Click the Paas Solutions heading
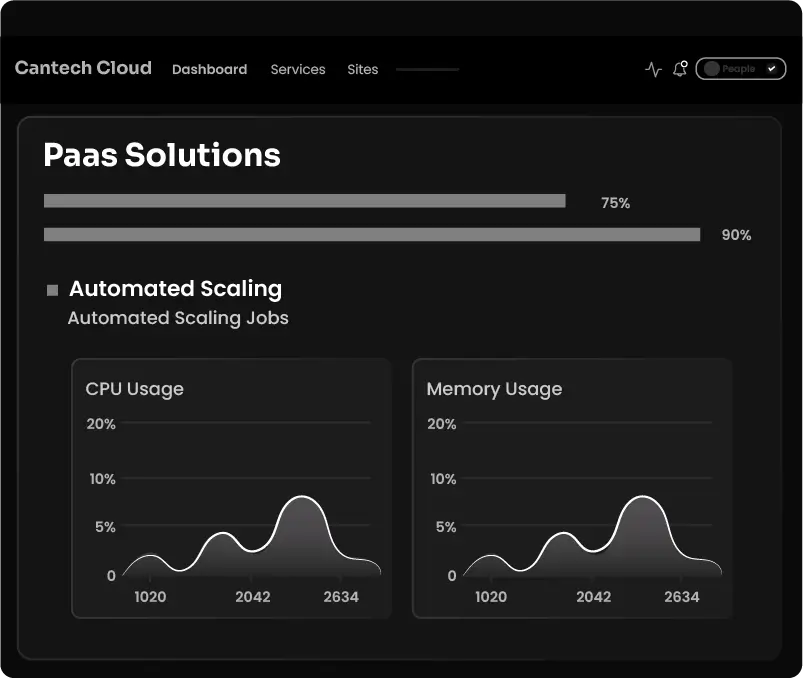 pyautogui.click(x=161, y=156)
